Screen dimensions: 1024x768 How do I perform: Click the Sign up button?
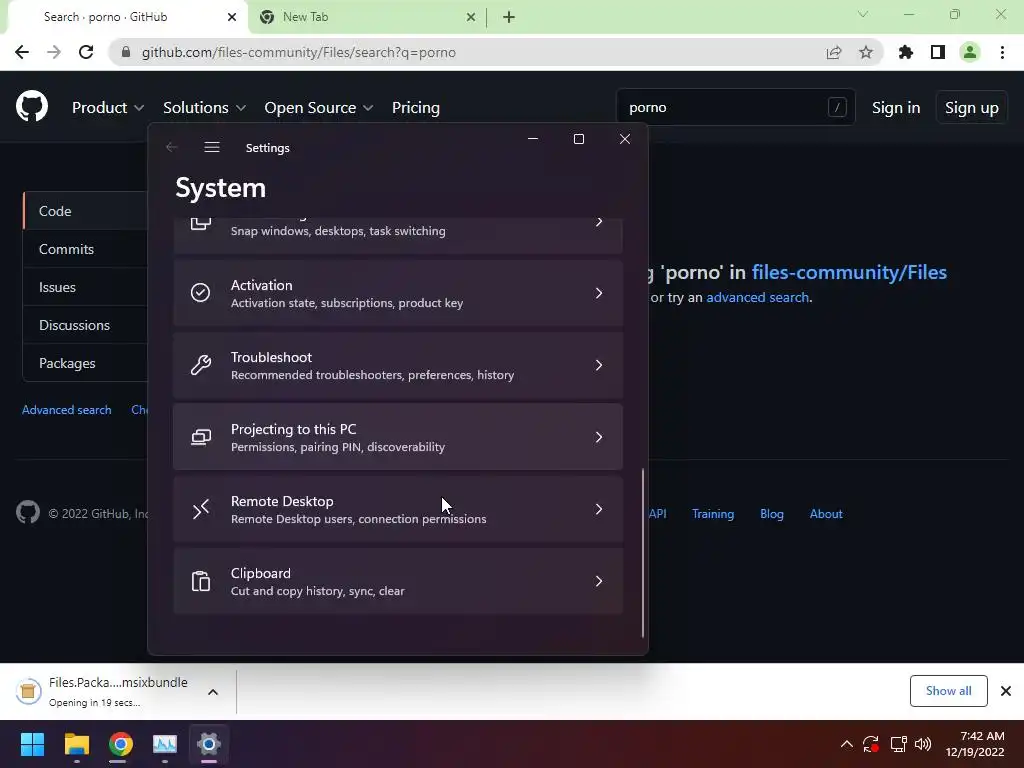click(971, 108)
